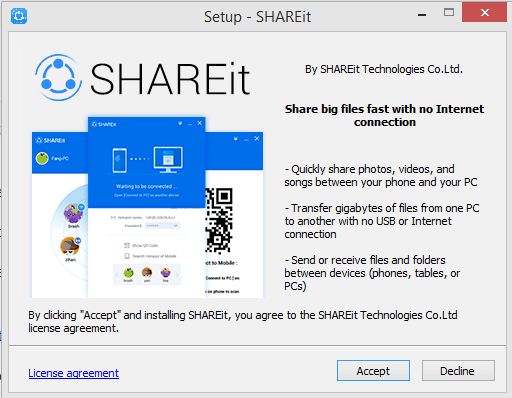Click the SHAREit installer icon in title bar

tap(19, 16)
